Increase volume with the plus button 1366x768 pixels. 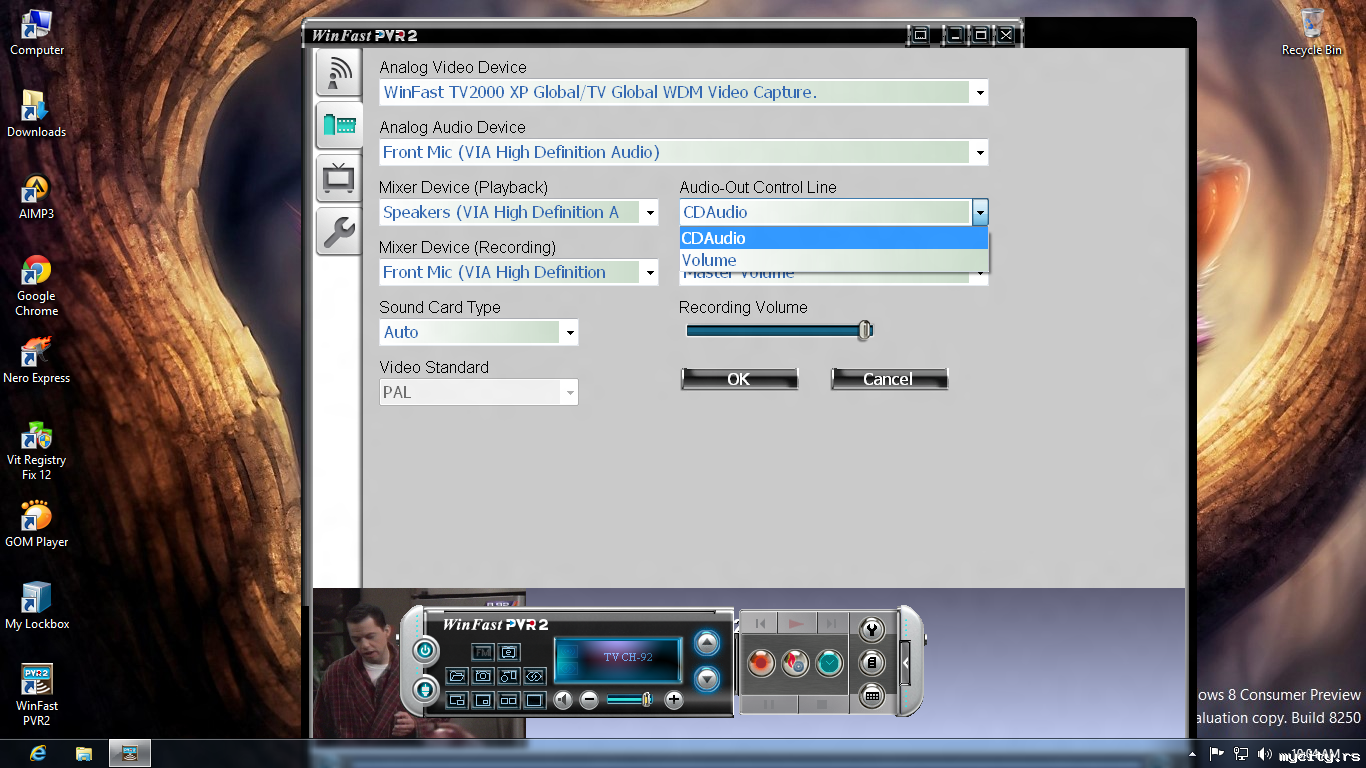pyautogui.click(x=674, y=700)
